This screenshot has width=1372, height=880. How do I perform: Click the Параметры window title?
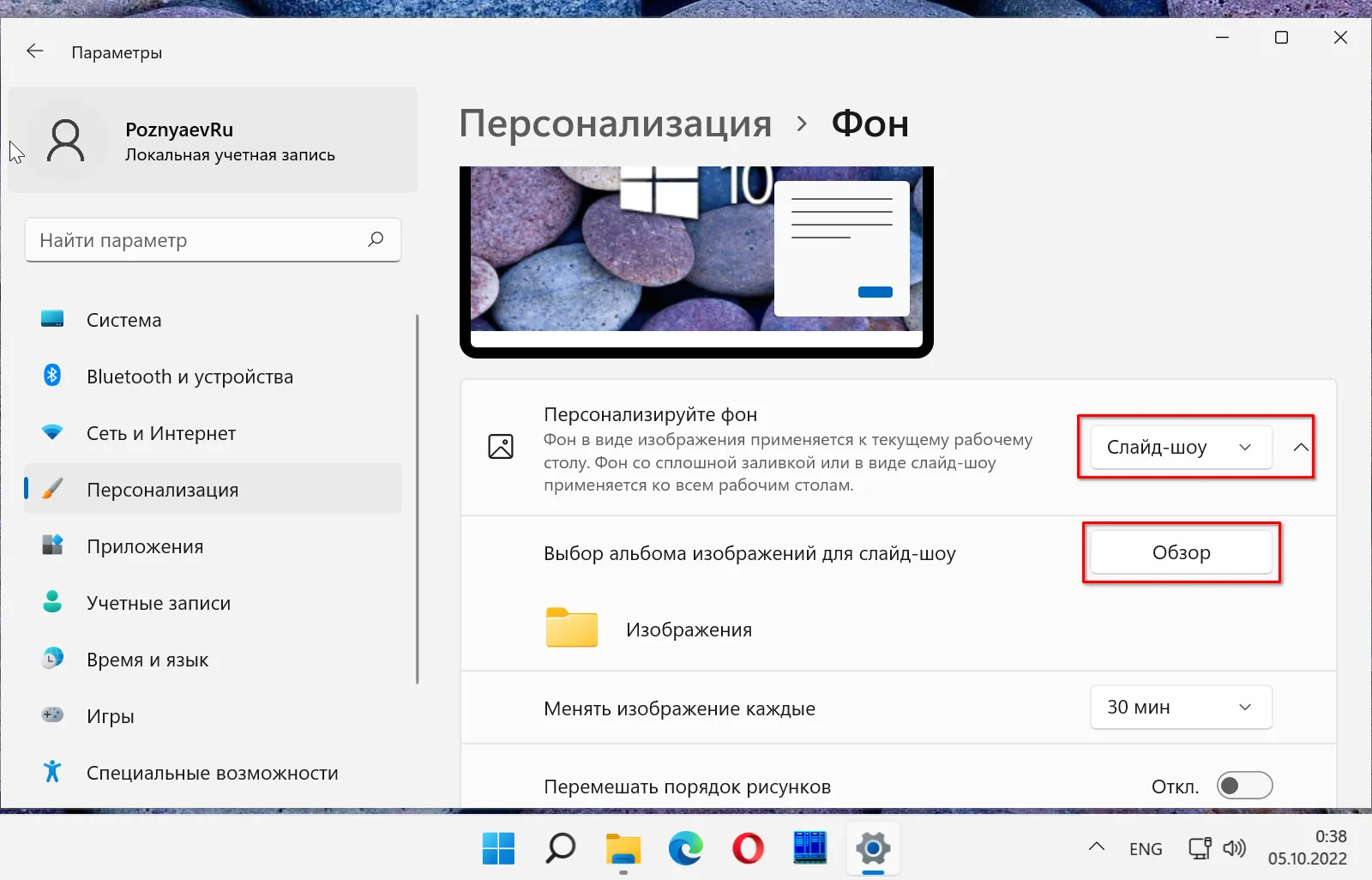[117, 52]
